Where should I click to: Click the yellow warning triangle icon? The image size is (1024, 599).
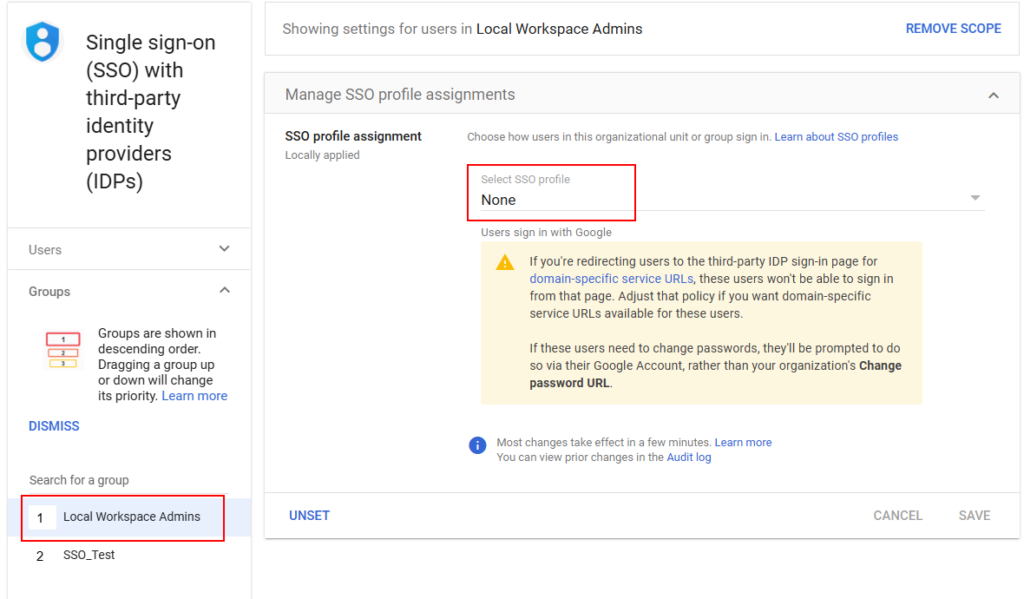505,263
